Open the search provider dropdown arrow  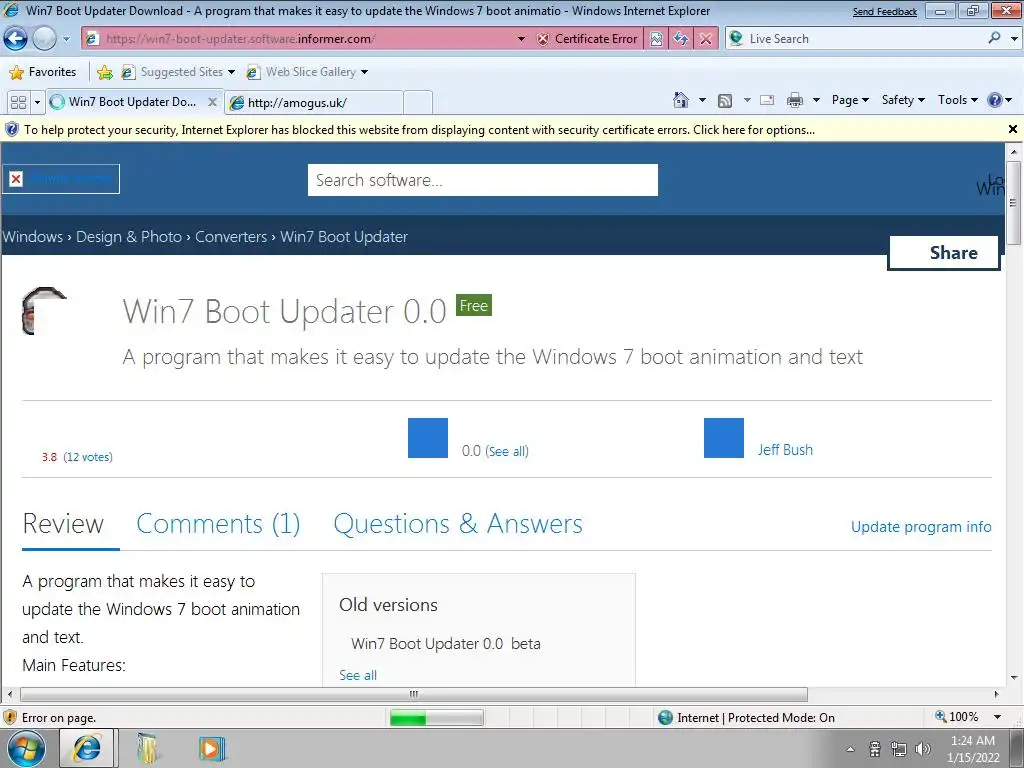(1014, 39)
